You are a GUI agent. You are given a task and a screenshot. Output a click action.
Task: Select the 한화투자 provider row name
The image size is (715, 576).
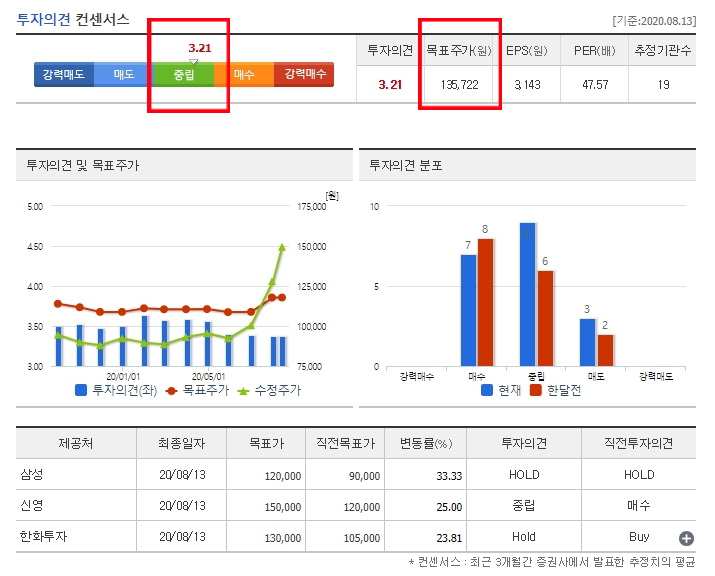43,536
